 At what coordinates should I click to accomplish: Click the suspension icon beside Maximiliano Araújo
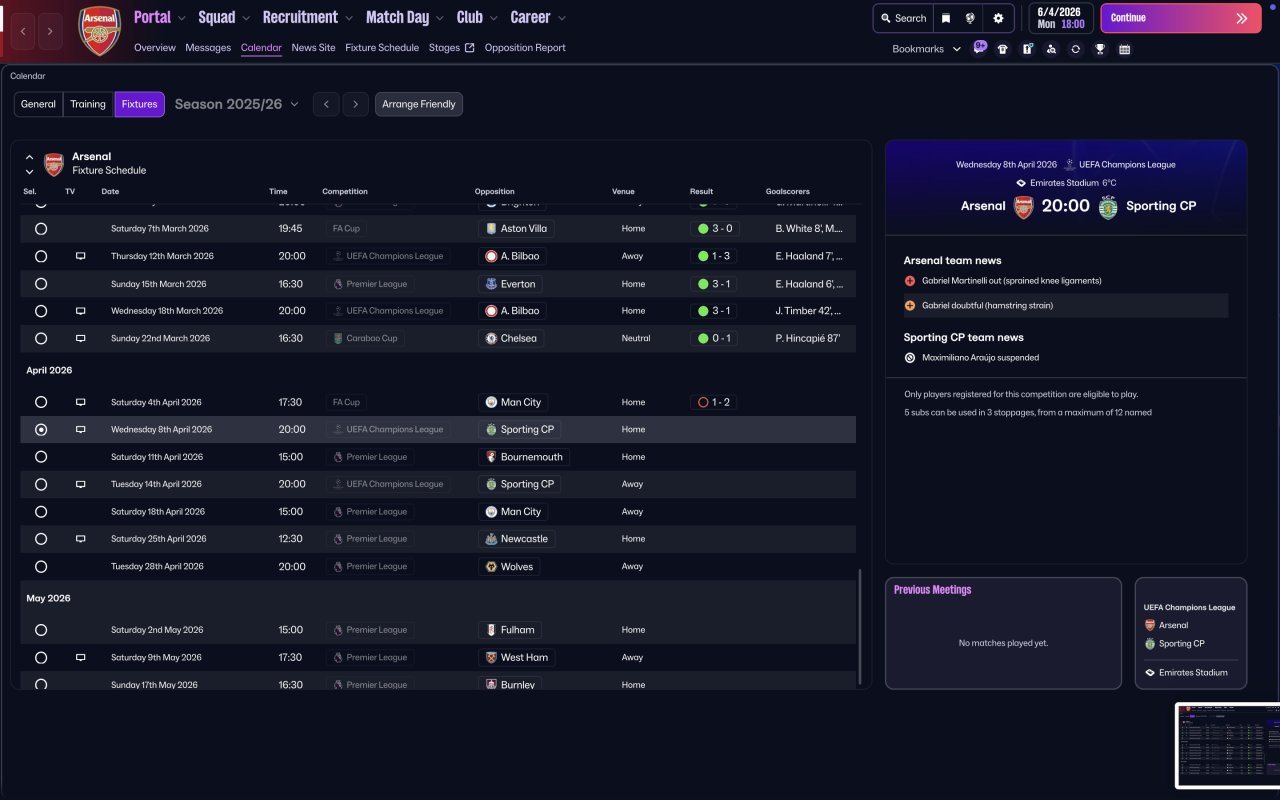click(910, 357)
